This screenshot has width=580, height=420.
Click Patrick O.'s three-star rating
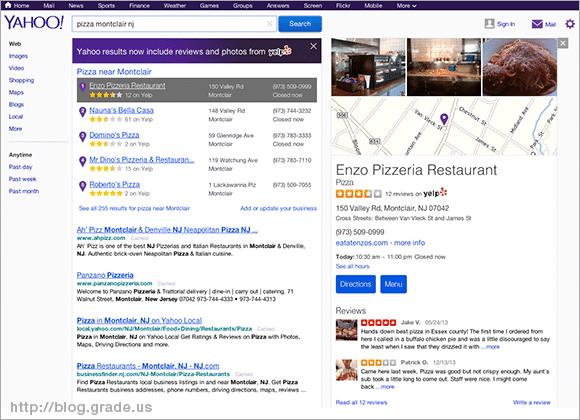(378, 362)
